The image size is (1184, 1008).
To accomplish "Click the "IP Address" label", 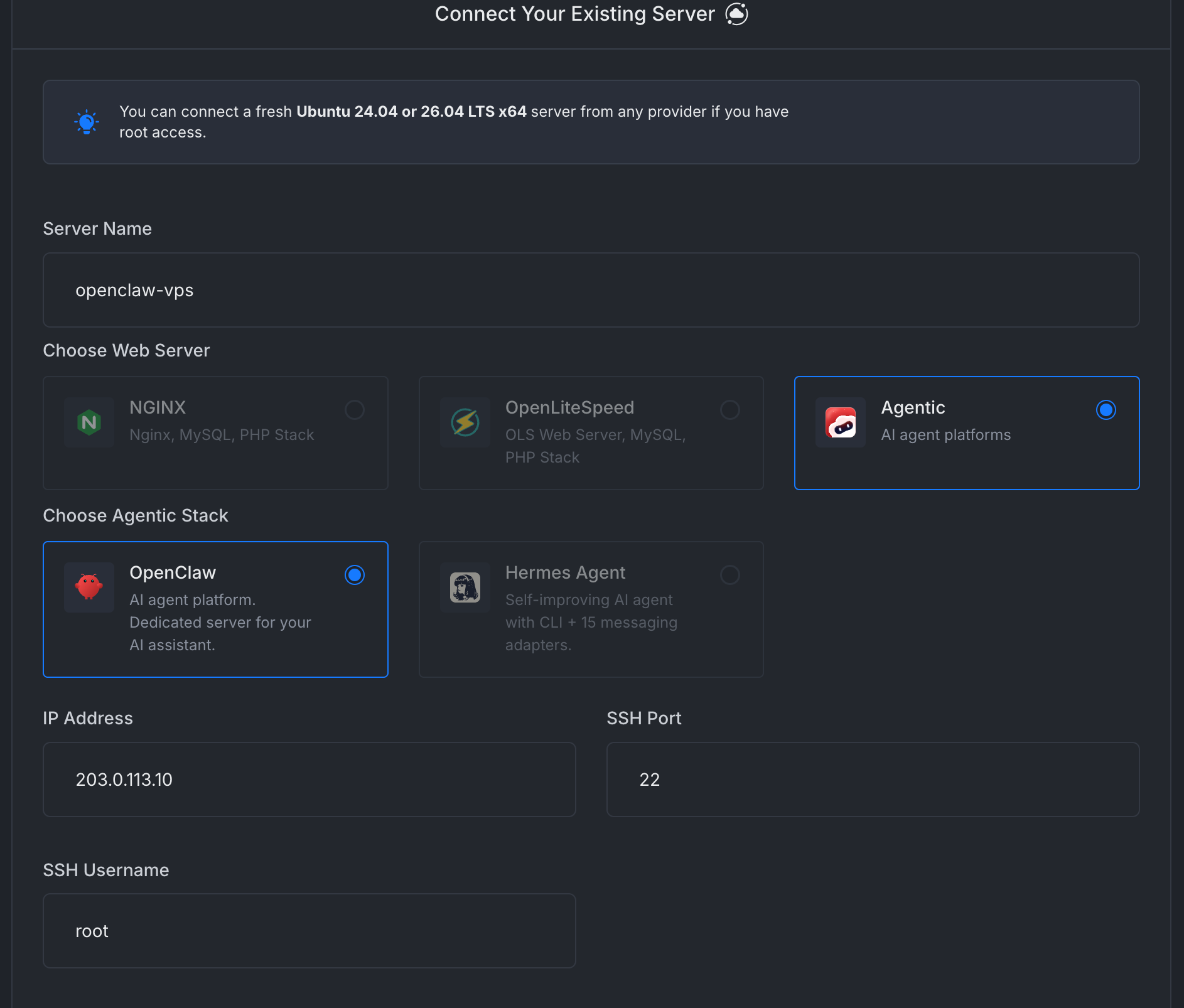I will 88,718.
